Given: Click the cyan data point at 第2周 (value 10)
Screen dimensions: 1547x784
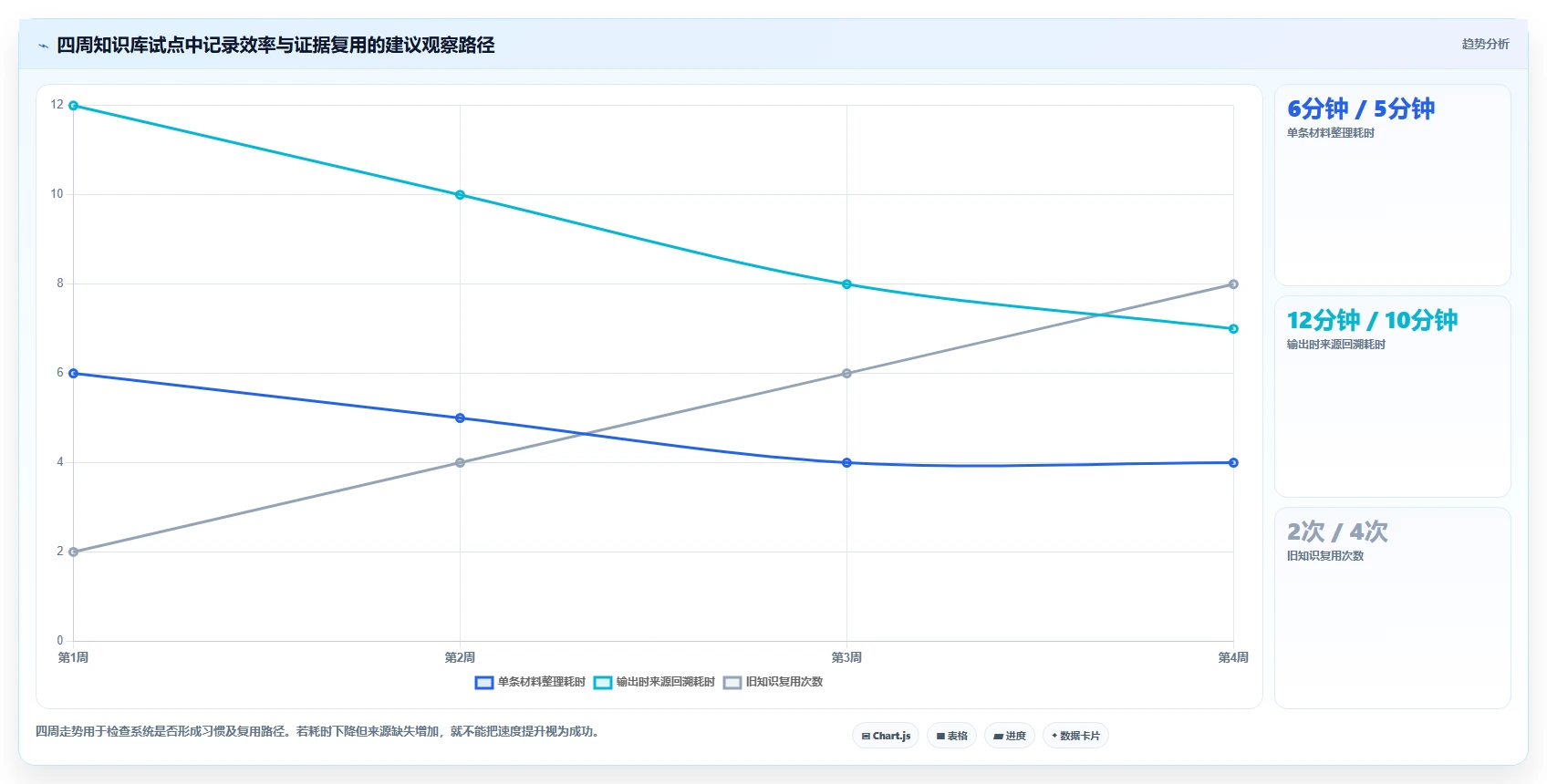Looking at the screenshot, I should [x=460, y=195].
